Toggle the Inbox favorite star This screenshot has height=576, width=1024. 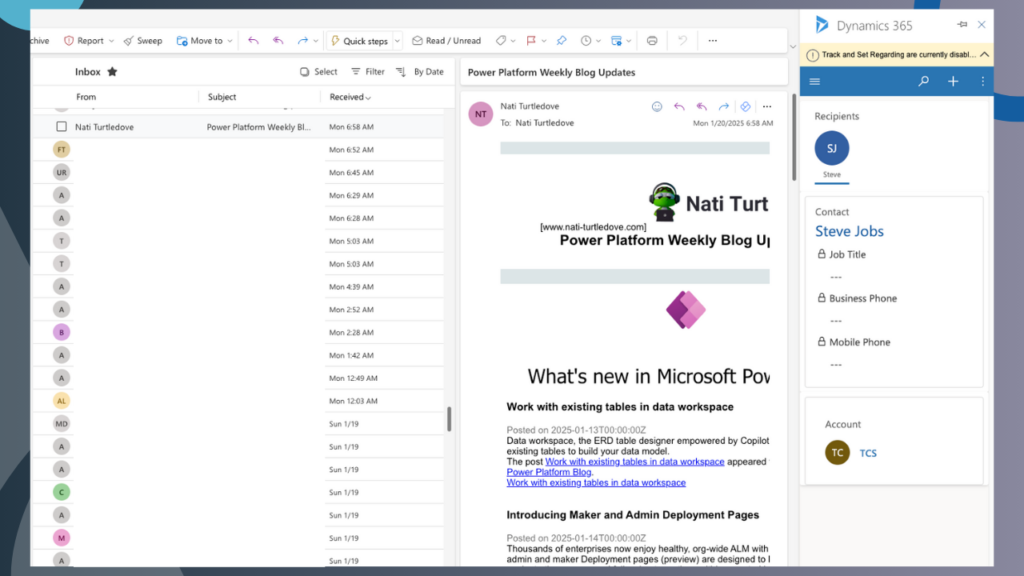pos(110,71)
